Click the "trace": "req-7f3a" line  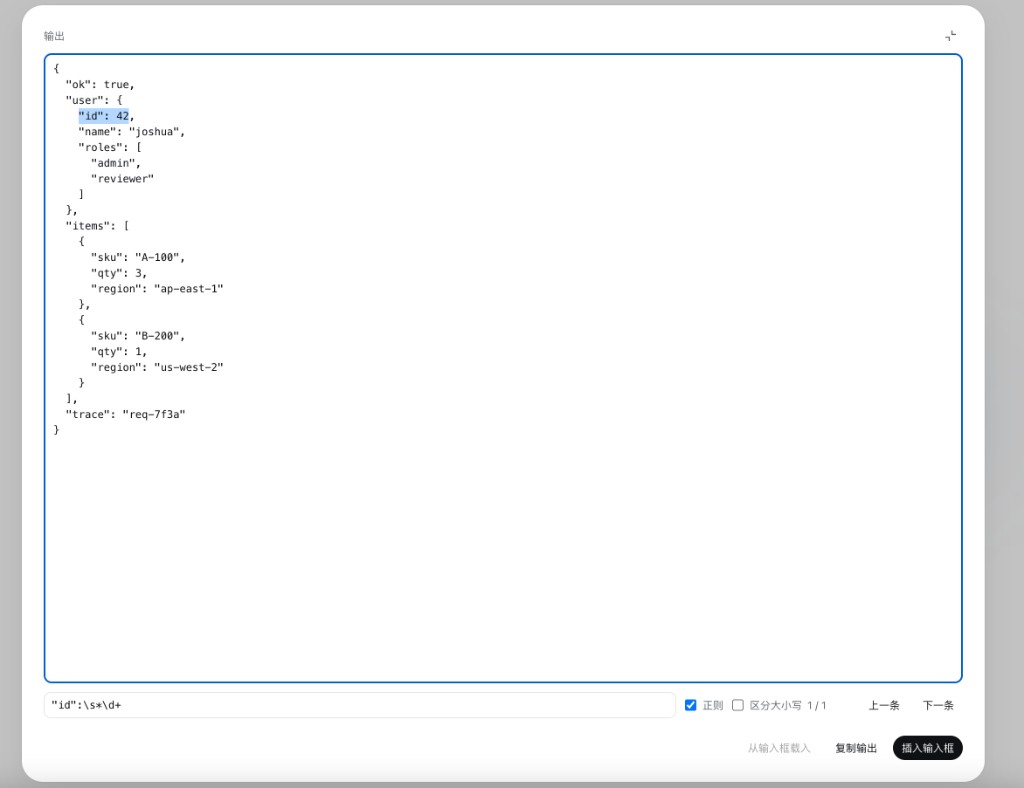125,414
